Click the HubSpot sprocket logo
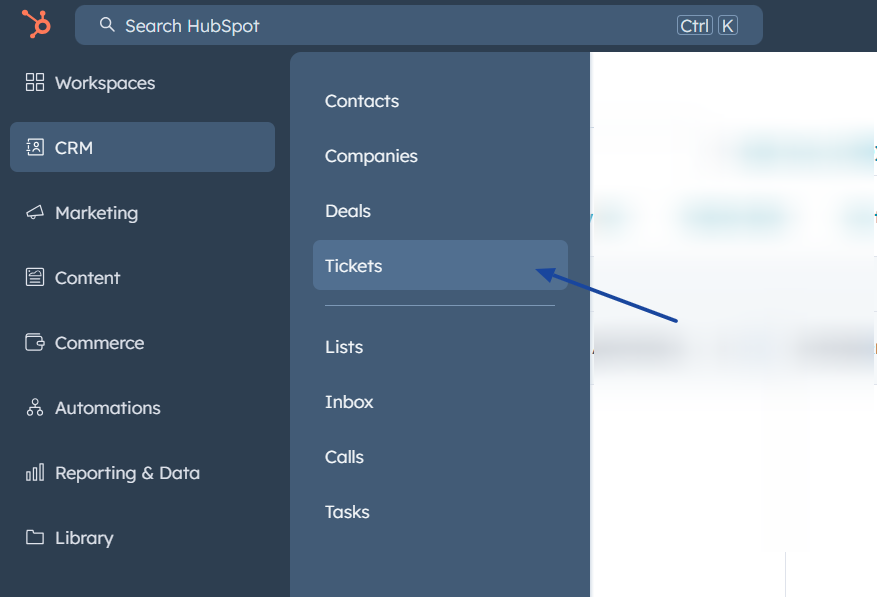Screen dimensions: 877x597 [x=37, y=24]
